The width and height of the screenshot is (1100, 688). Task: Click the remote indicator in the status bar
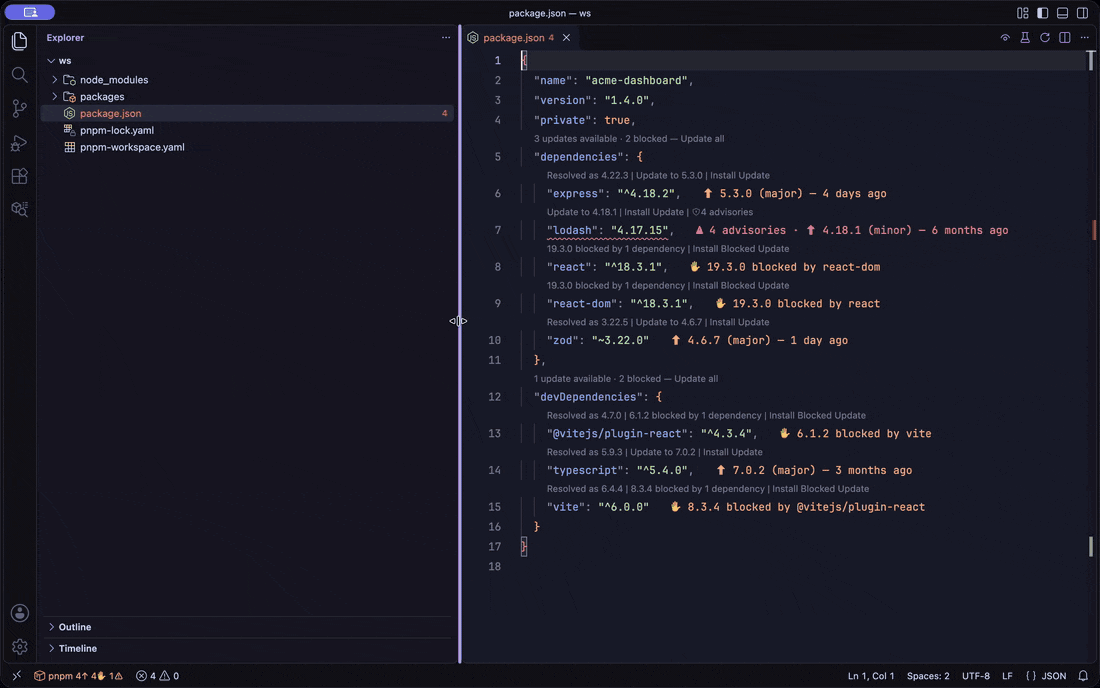17,676
